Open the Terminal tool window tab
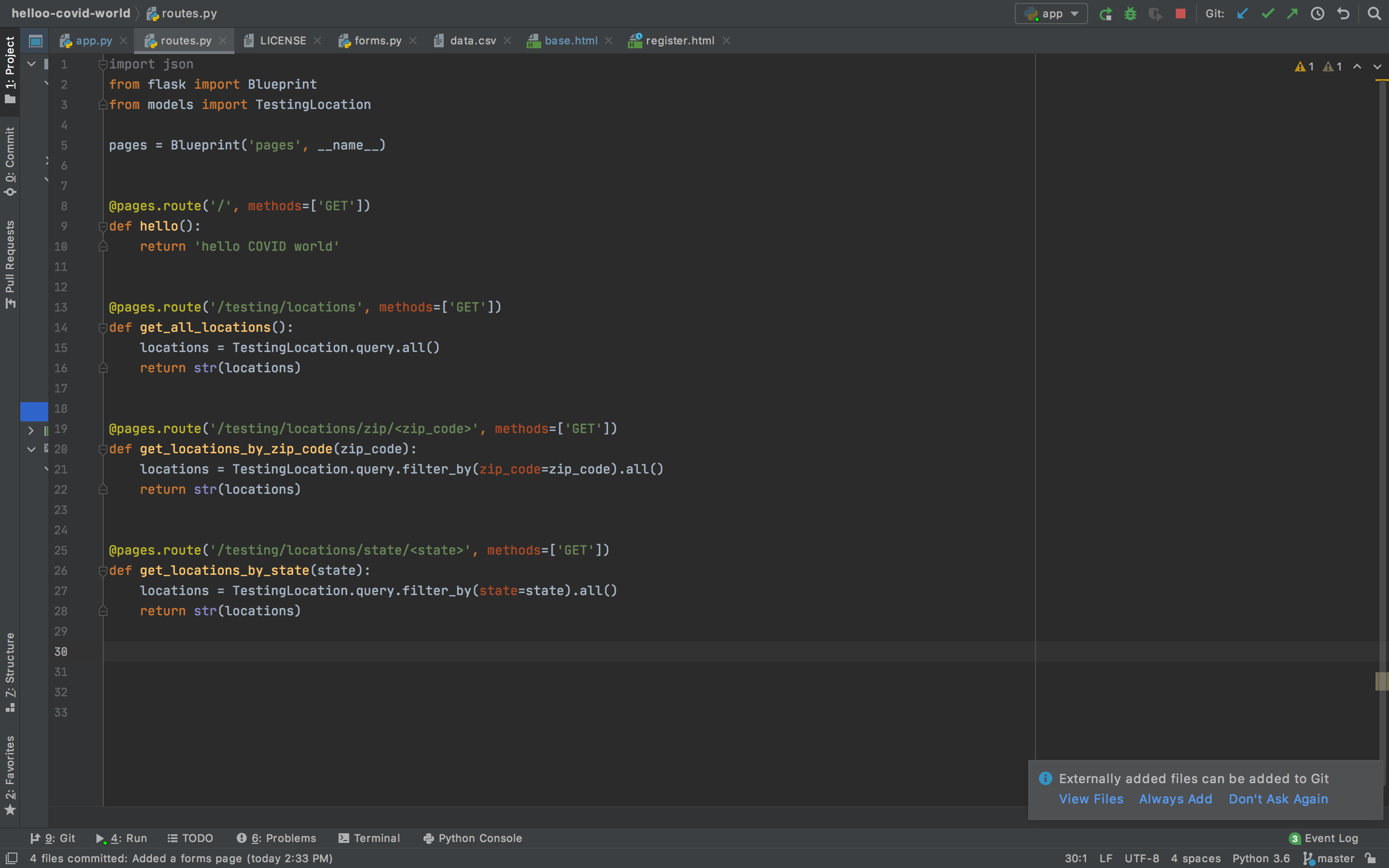 coord(369,838)
